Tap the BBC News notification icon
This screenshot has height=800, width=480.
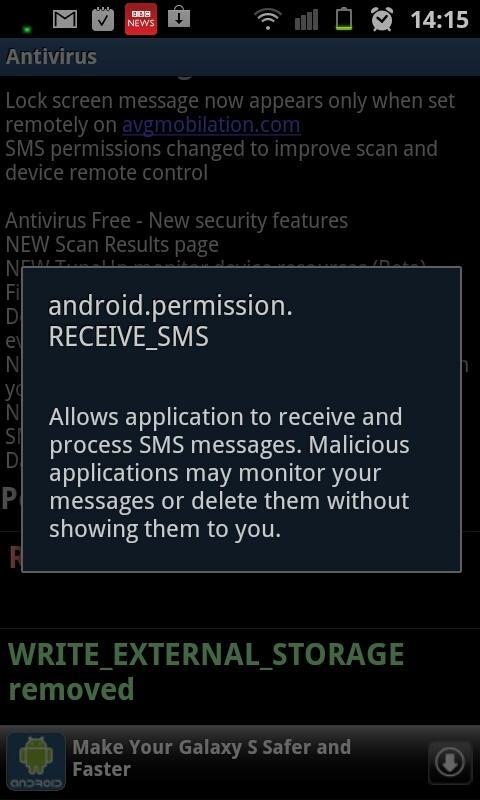[x=141, y=19]
